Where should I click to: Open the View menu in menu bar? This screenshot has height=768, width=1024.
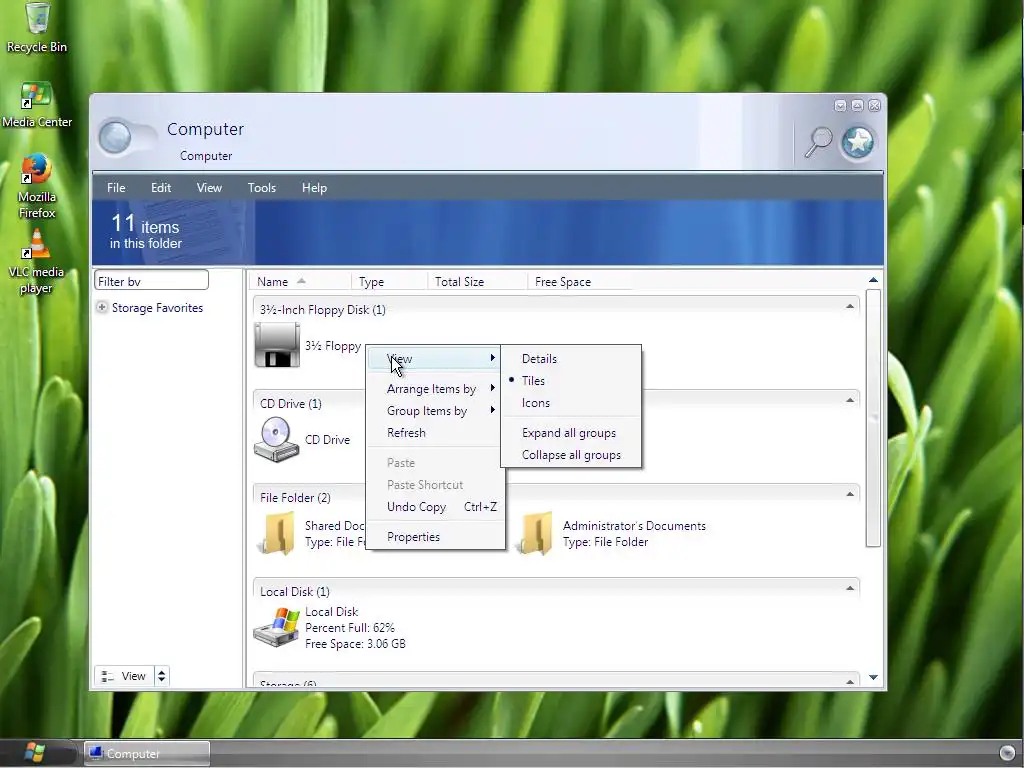pyautogui.click(x=209, y=188)
